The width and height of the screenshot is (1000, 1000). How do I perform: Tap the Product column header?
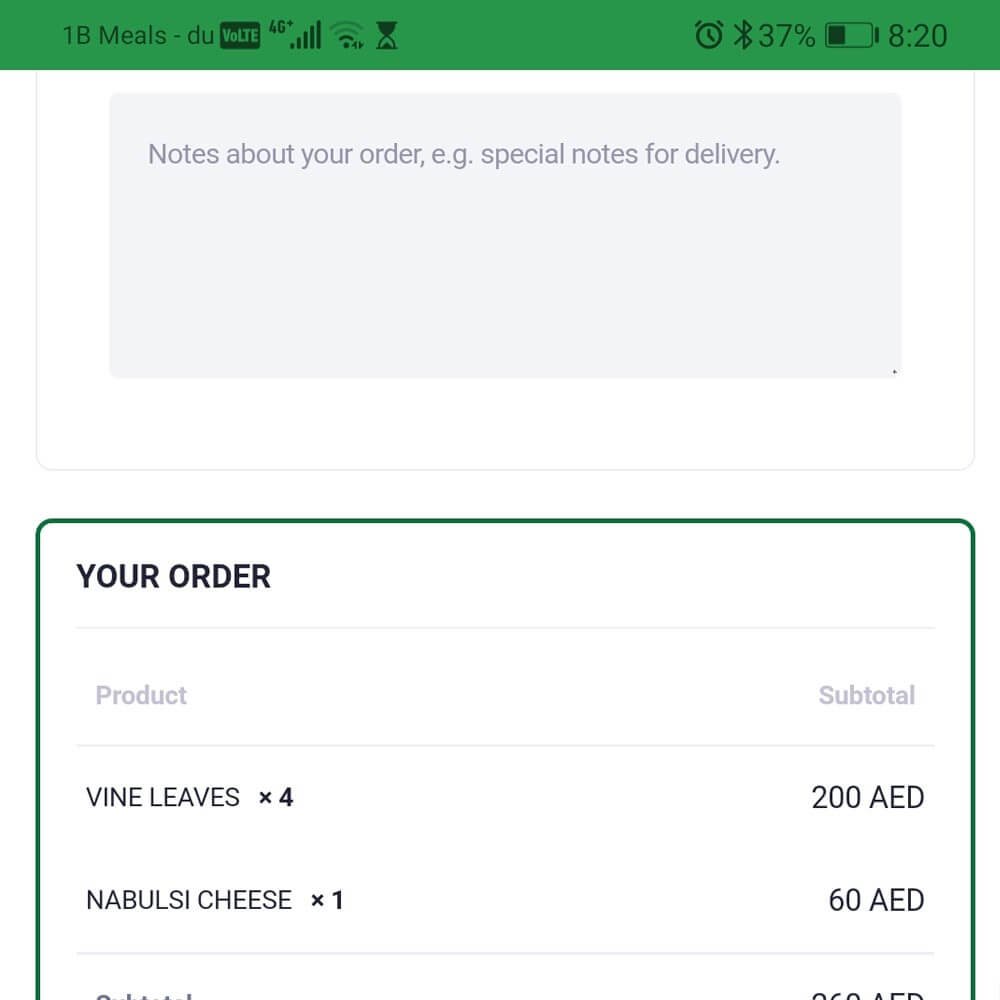(141, 695)
